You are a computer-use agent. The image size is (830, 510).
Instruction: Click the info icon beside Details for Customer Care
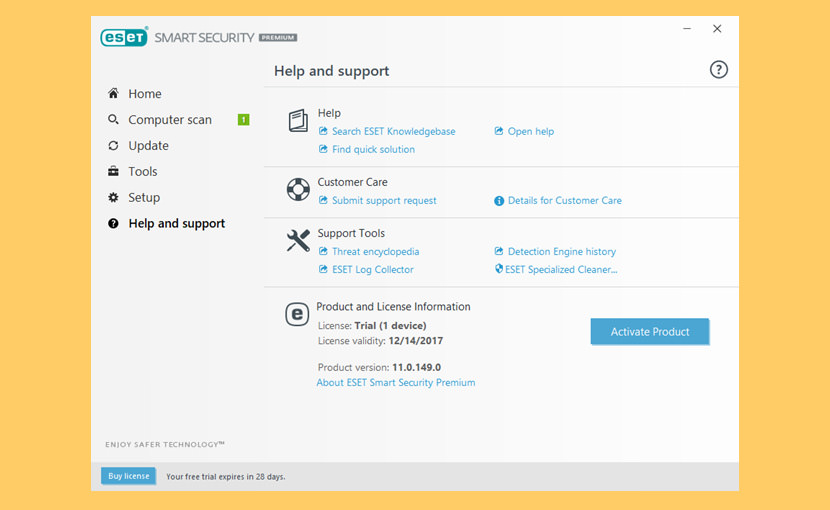[x=499, y=201]
